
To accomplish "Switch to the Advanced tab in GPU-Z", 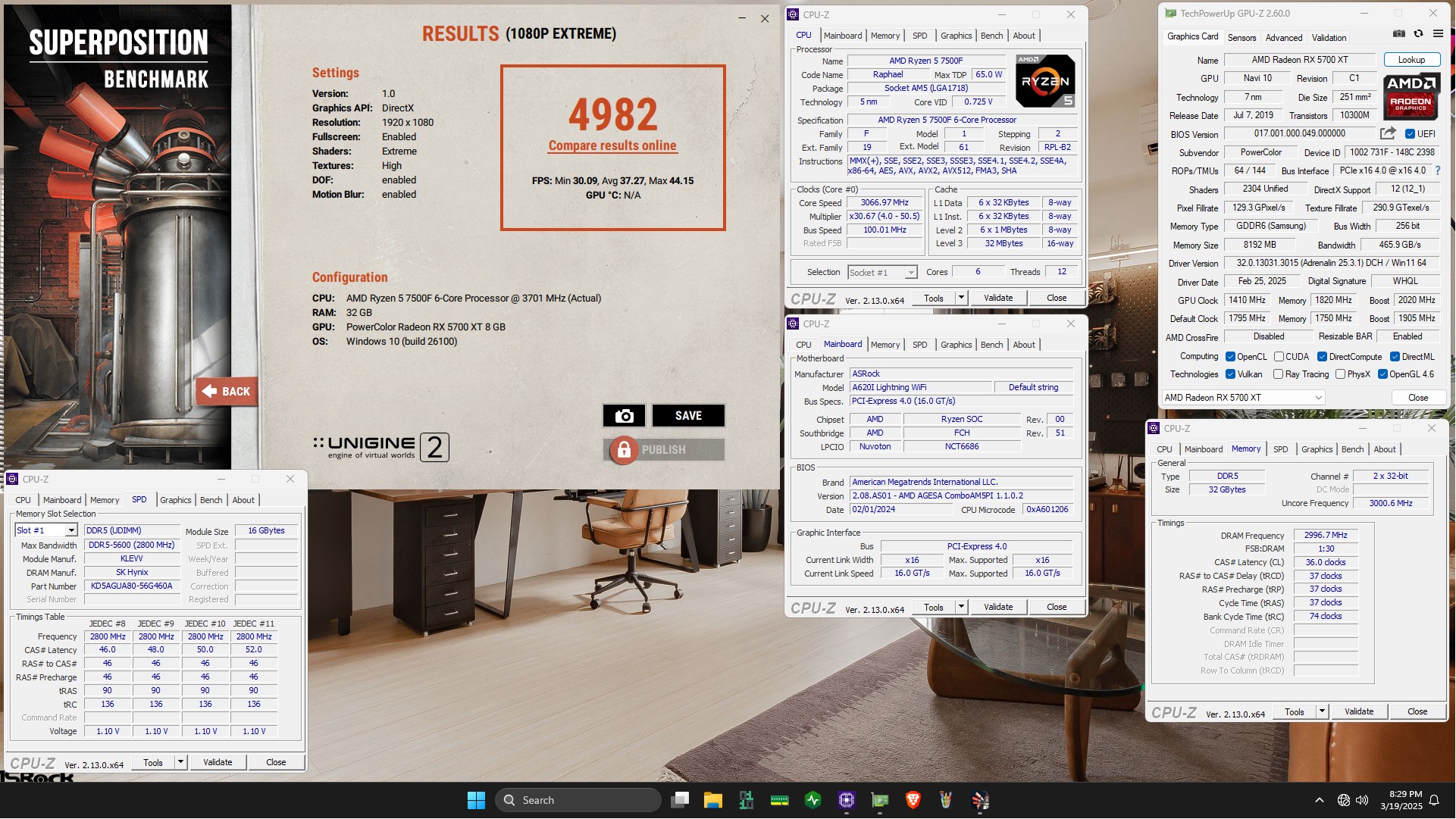I will [1284, 37].
